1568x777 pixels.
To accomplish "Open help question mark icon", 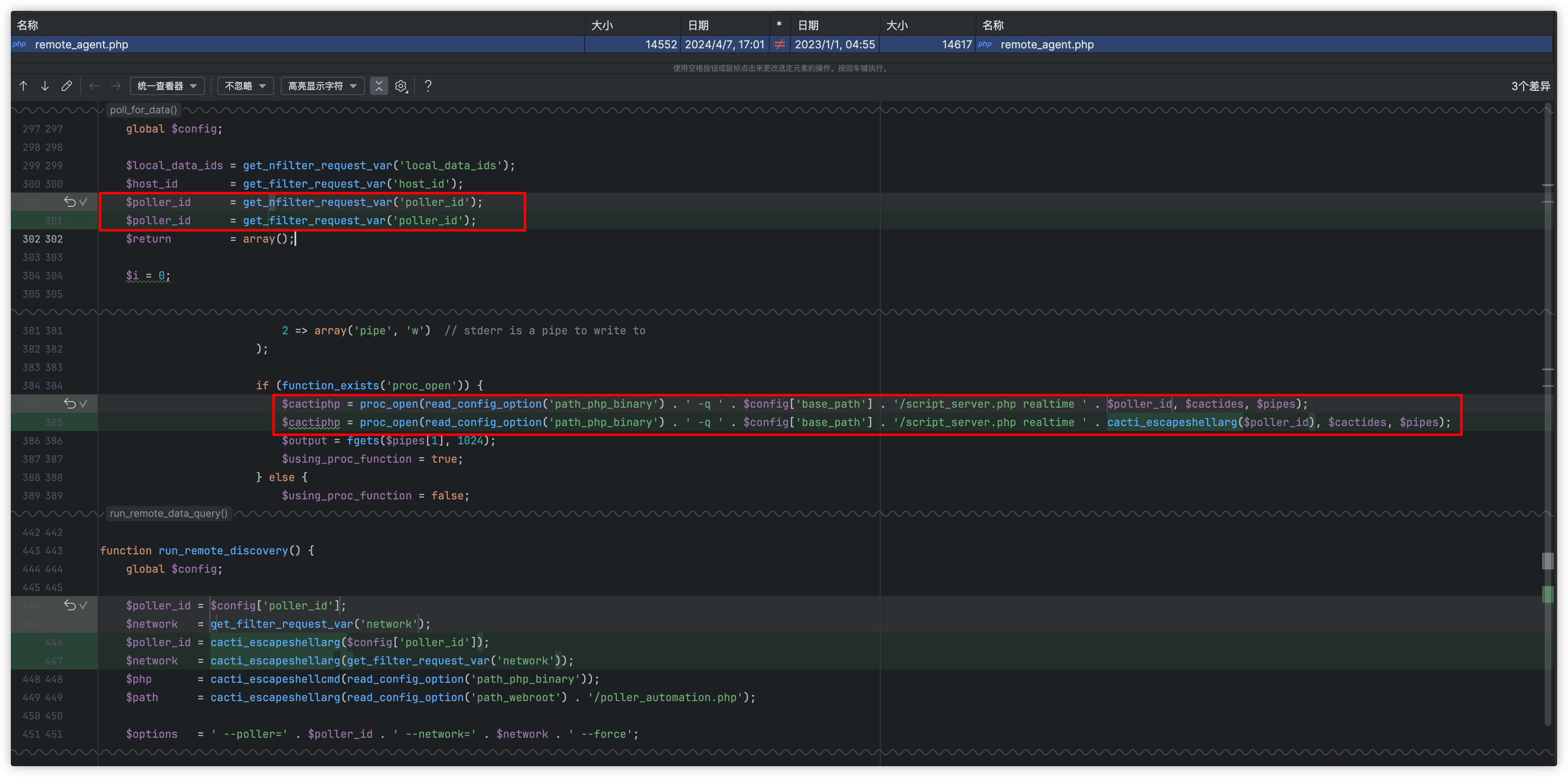I will pyautogui.click(x=428, y=86).
